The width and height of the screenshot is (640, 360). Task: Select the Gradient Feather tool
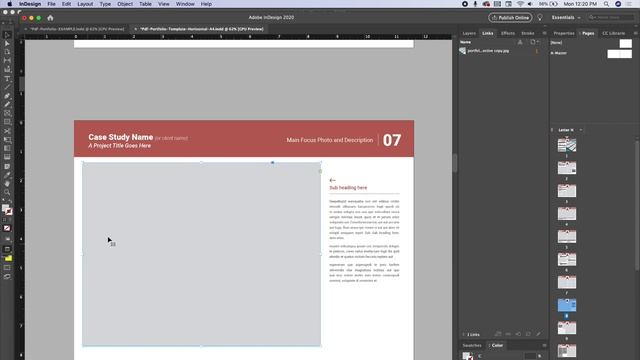point(7,157)
